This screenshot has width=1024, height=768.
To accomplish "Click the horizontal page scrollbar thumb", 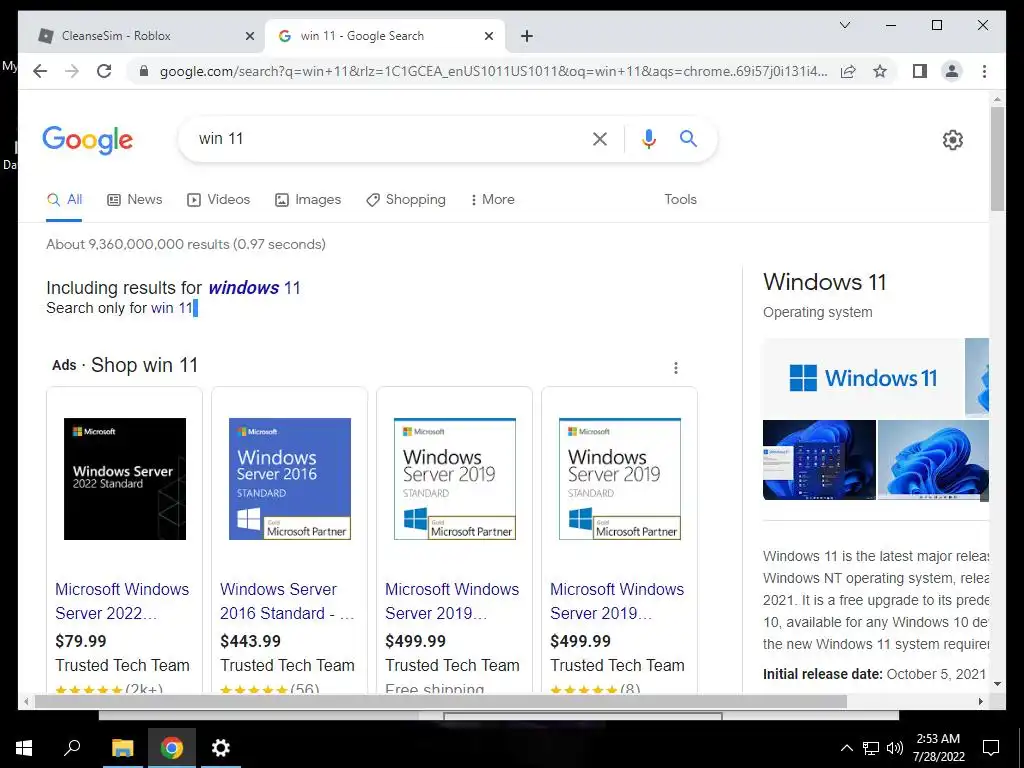I will click(x=440, y=701).
